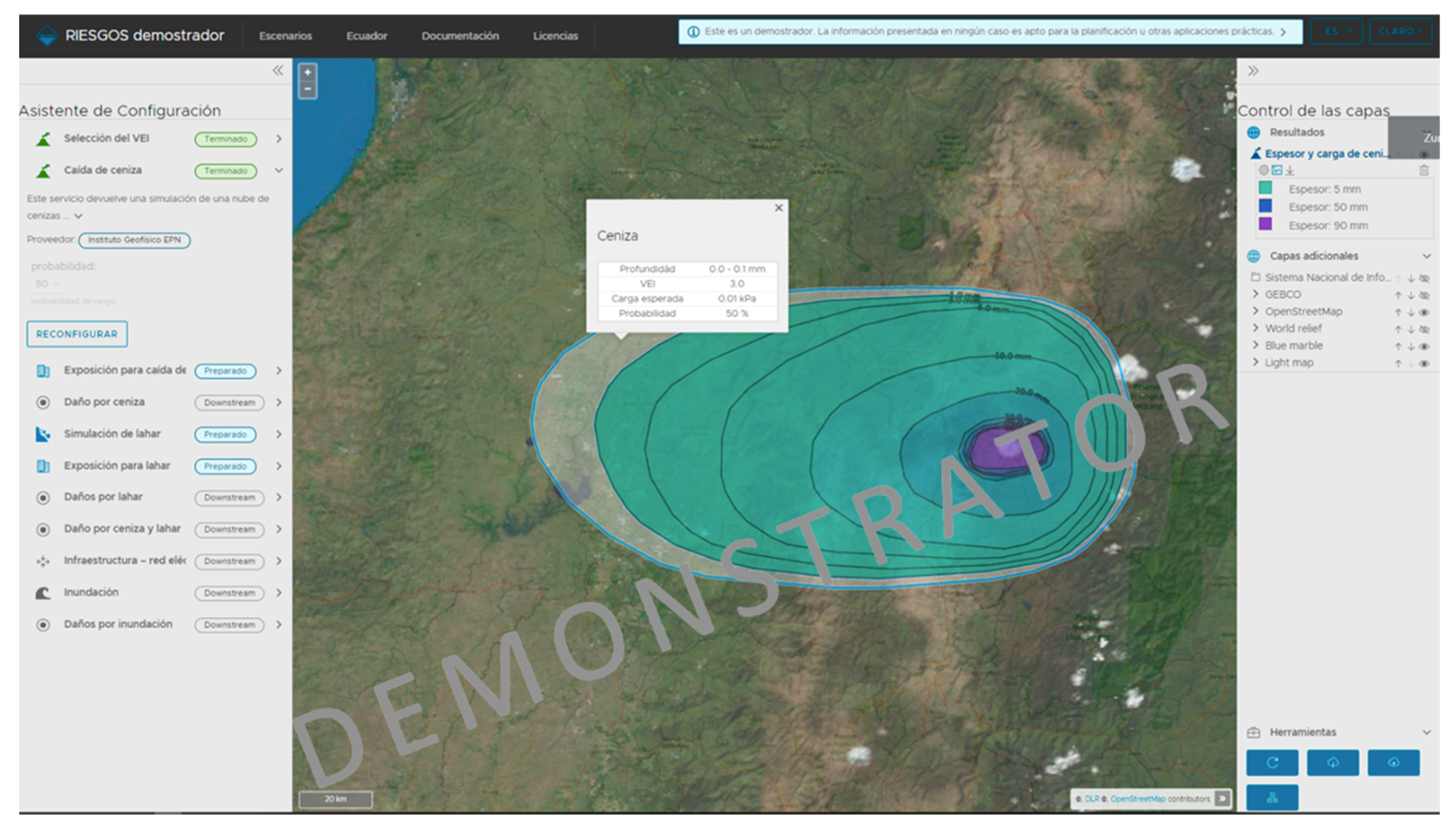Image resolution: width=1456 pixels, height=830 pixels.
Task: Open the OpenStreetMap attribution link
Action: point(1137,798)
